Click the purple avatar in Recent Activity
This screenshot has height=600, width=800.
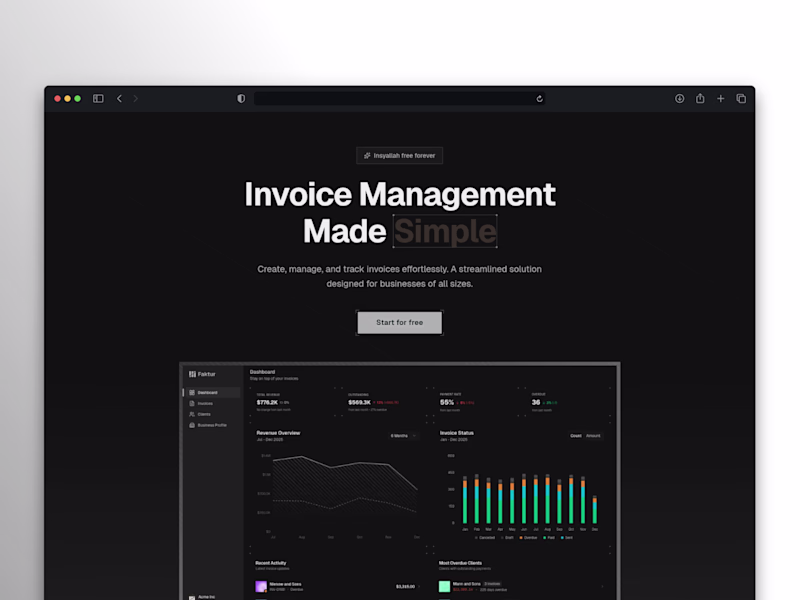(x=261, y=586)
